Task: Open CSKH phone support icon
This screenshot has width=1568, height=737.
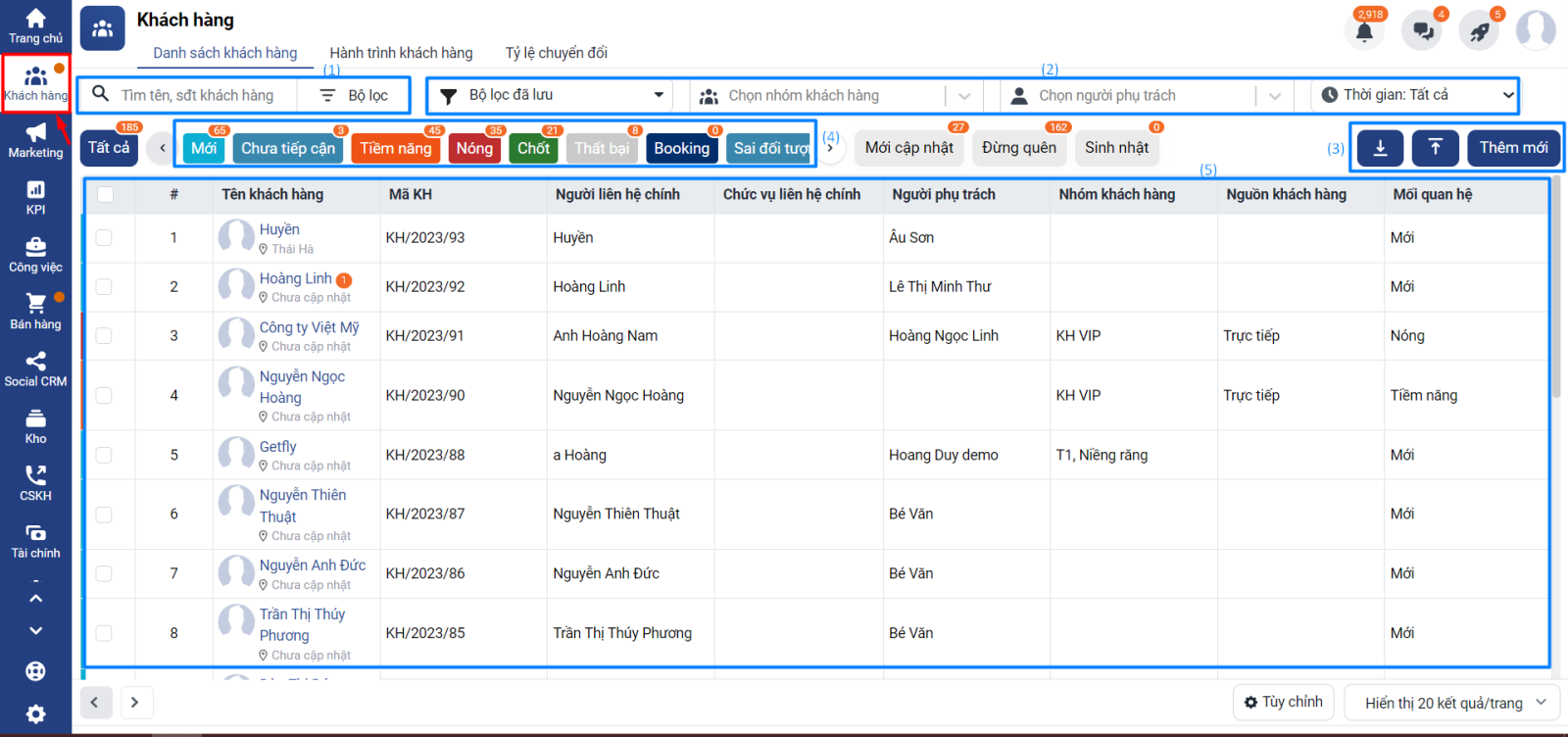Action: point(35,482)
